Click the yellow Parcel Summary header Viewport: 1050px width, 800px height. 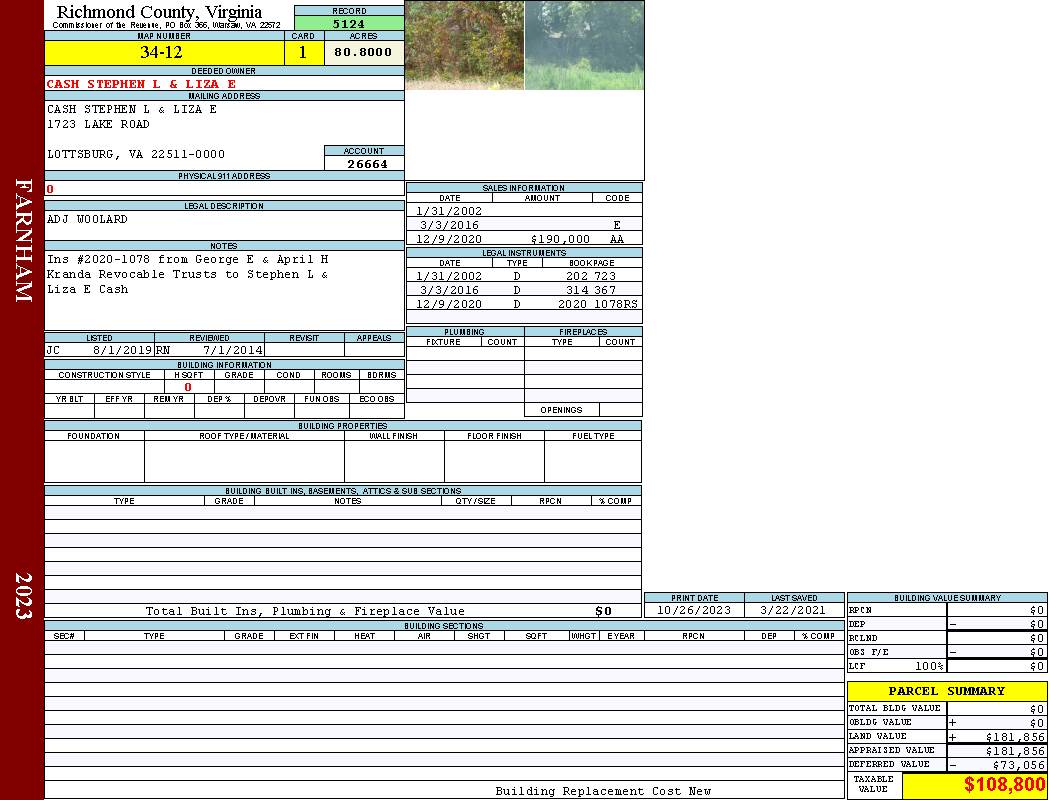click(x=946, y=691)
